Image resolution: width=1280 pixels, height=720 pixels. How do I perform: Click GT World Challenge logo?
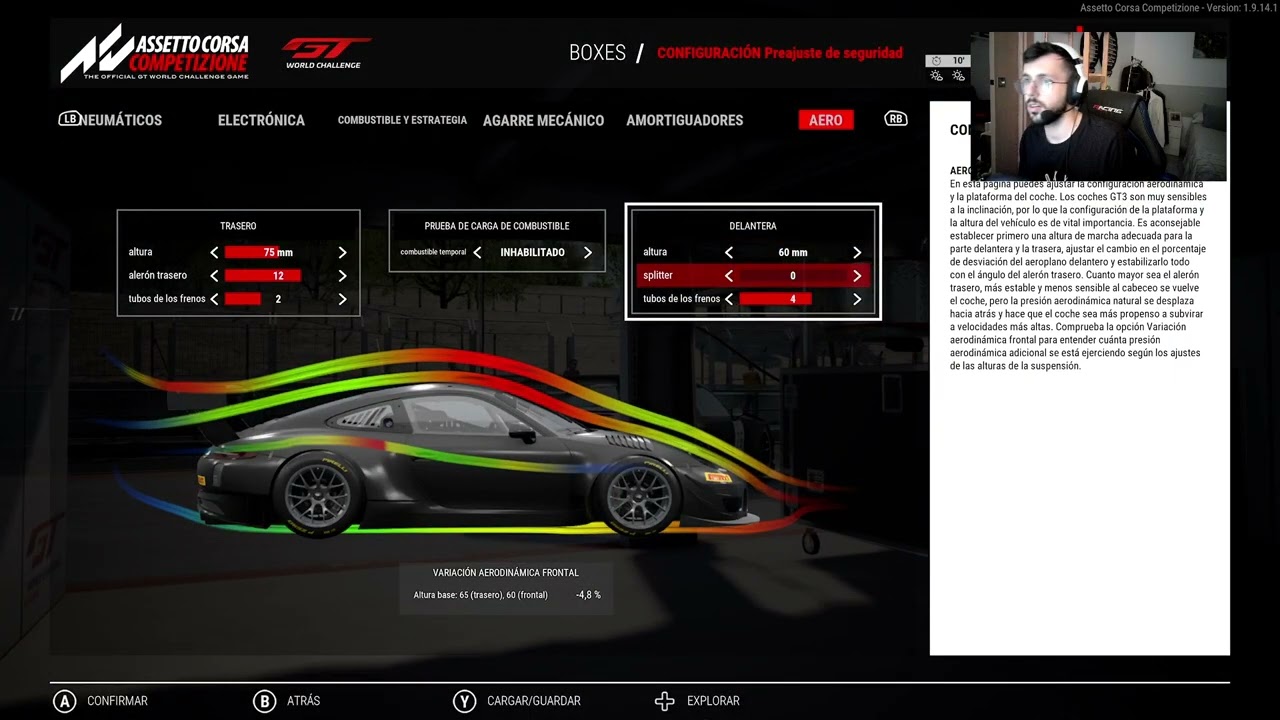pyautogui.click(x=325, y=53)
